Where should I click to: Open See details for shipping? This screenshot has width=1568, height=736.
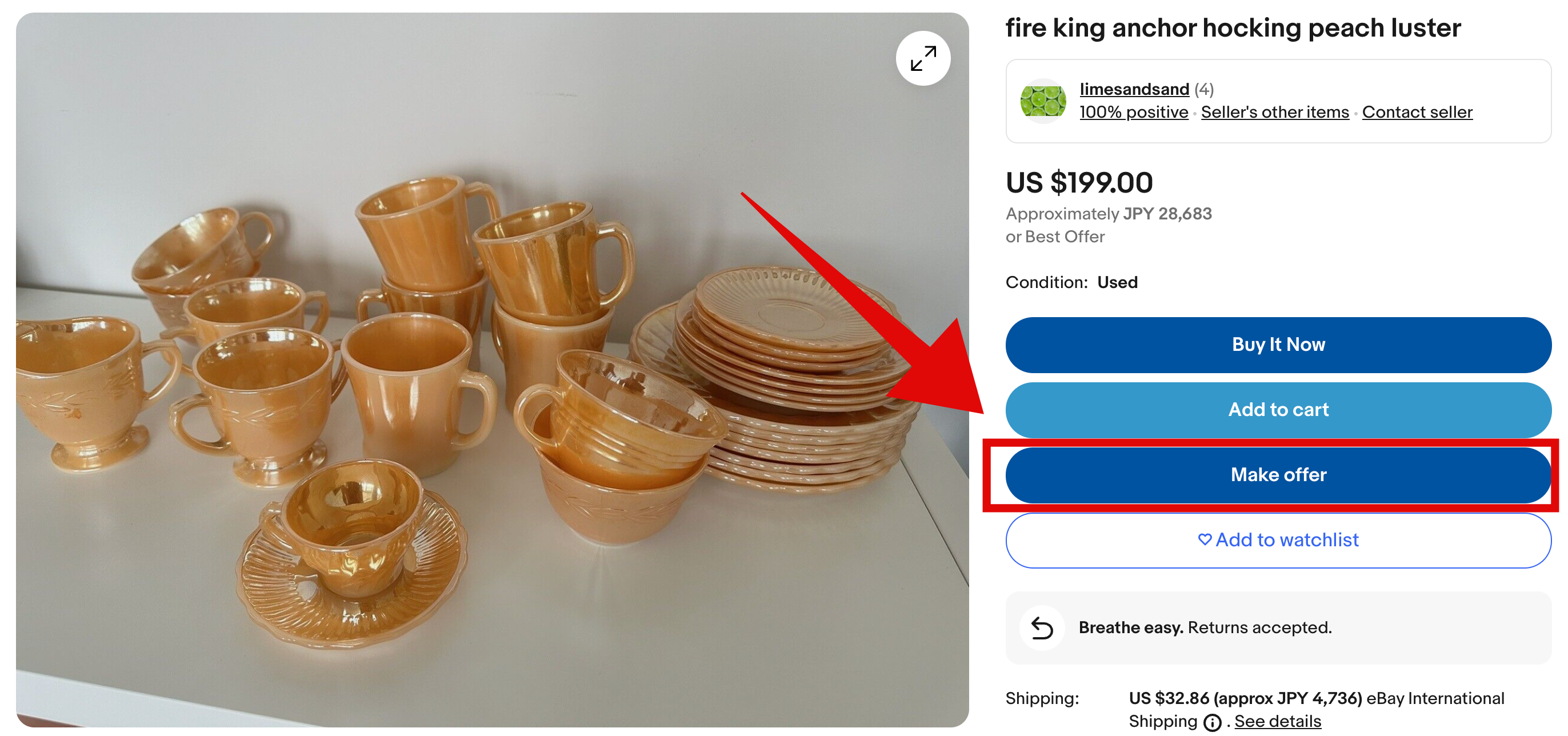[1277, 721]
